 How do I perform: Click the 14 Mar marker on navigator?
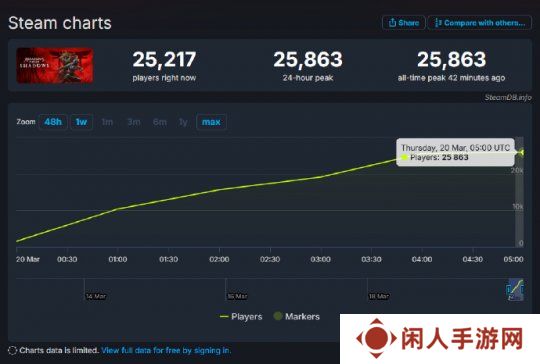[x=96, y=296]
